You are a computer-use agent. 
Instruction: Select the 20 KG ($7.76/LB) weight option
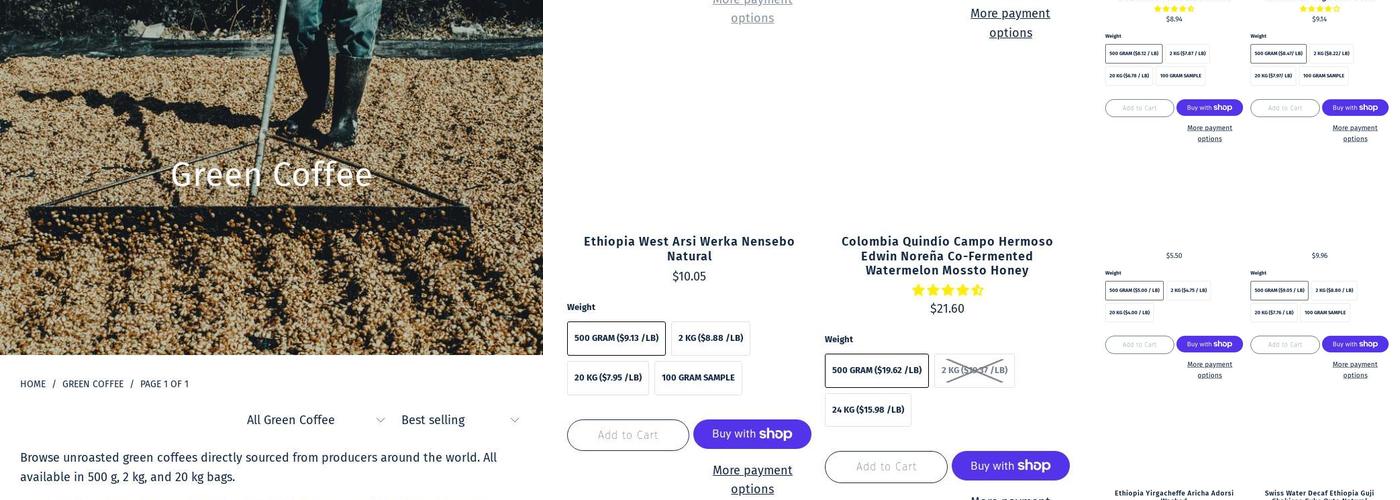pos(1274,312)
